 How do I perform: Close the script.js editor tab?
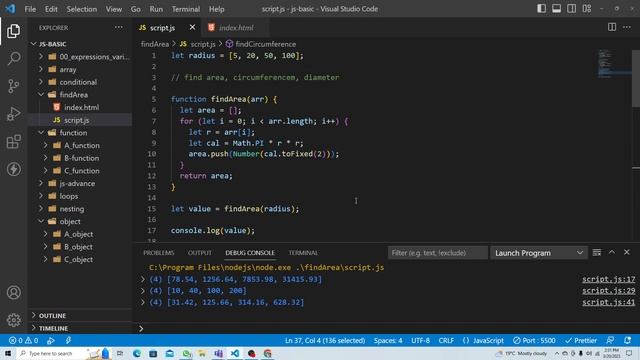point(192,27)
